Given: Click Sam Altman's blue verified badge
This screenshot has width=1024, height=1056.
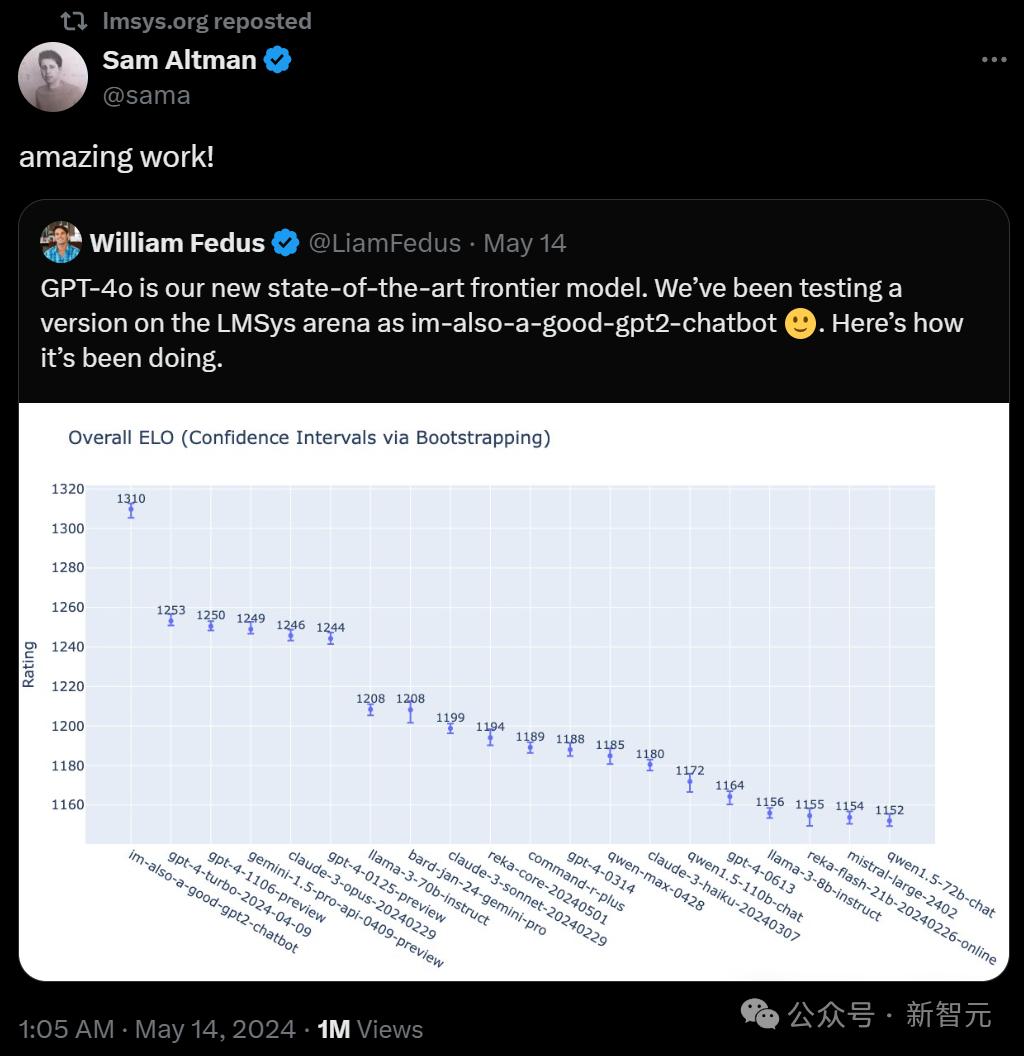Looking at the screenshot, I should pyautogui.click(x=277, y=60).
